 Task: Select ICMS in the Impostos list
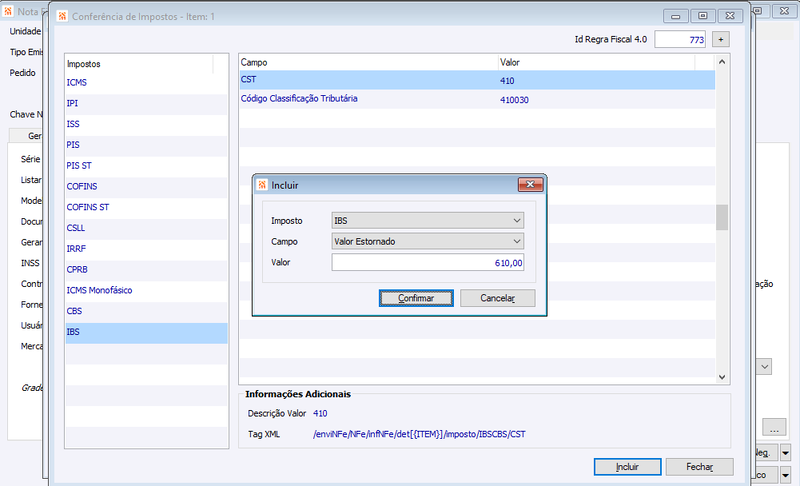[x=146, y=83]
